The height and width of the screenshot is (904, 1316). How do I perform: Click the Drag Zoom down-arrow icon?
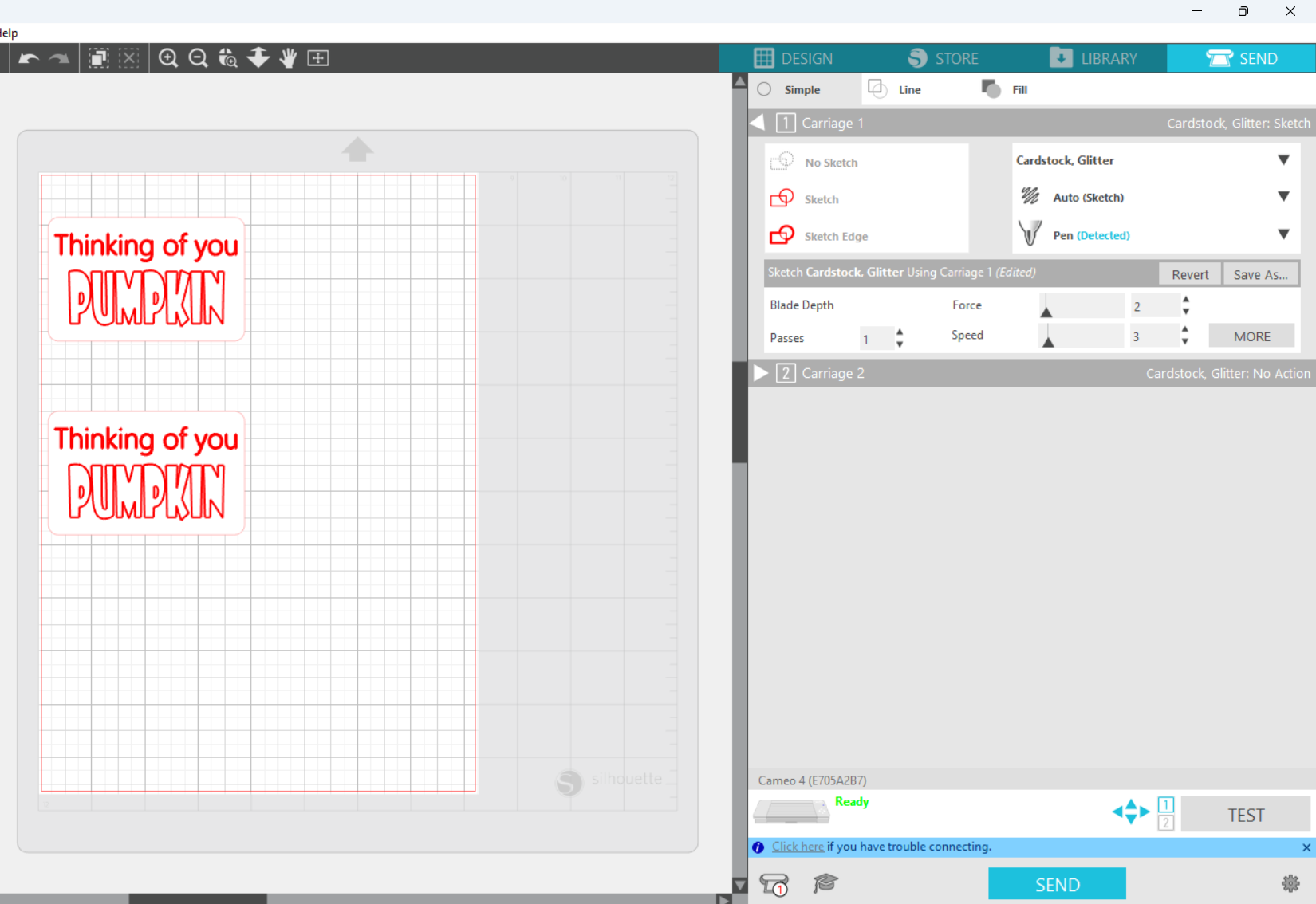(258, 57)
